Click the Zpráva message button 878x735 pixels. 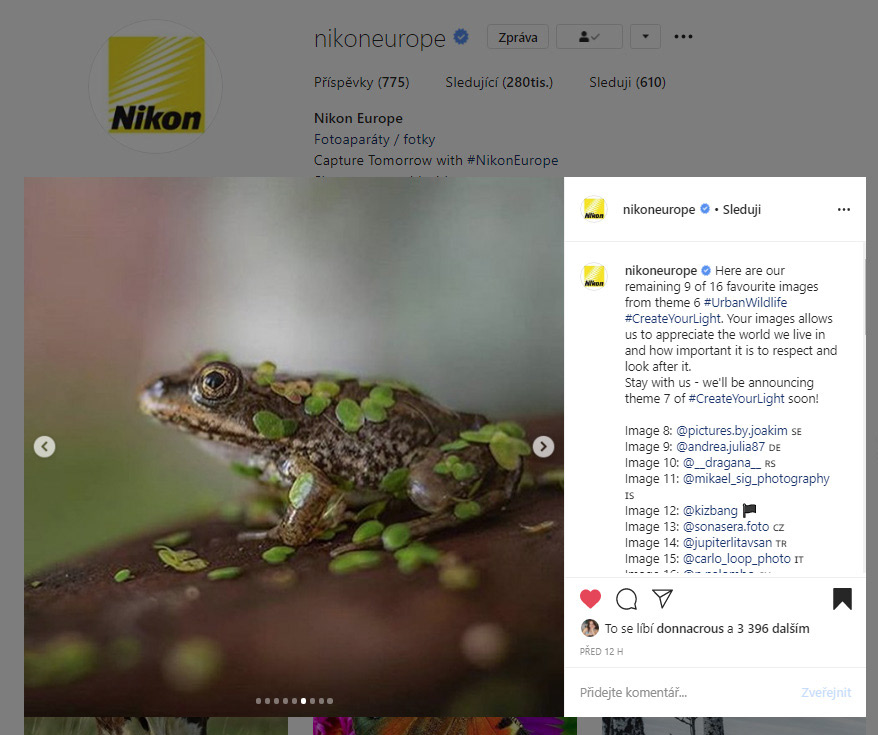518,37
